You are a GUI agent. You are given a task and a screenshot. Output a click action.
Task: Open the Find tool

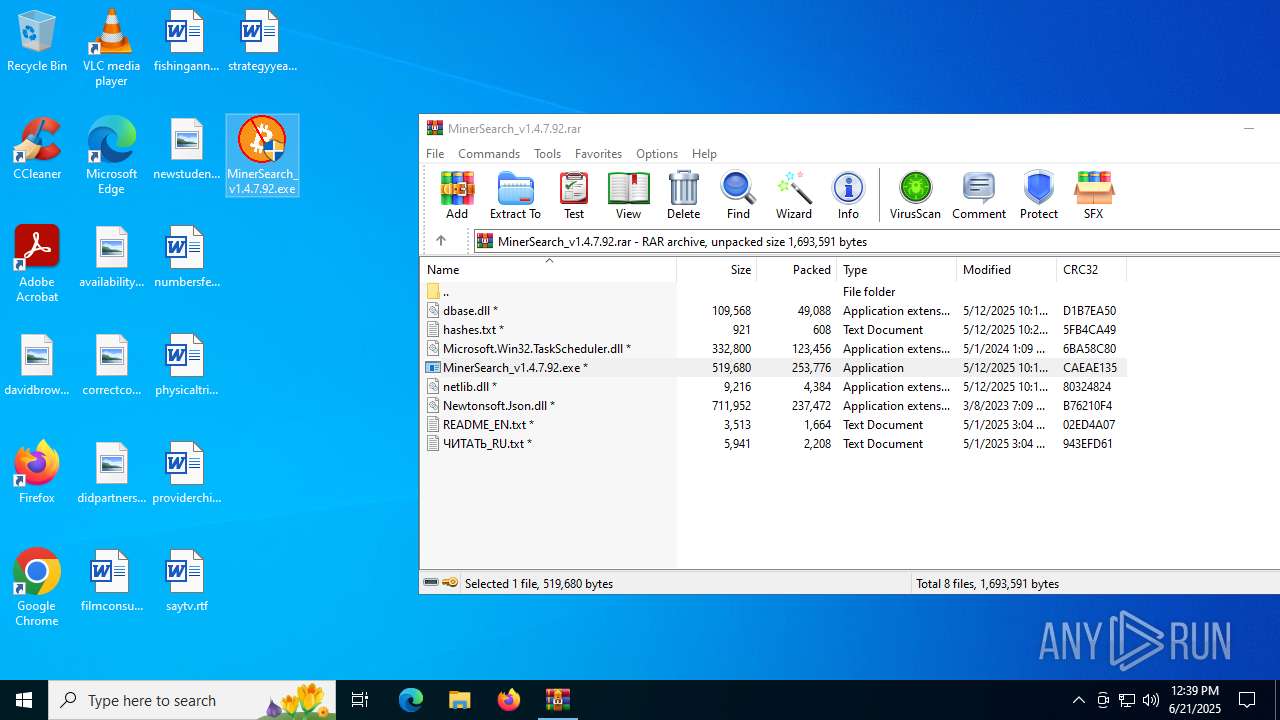[738, 195]
